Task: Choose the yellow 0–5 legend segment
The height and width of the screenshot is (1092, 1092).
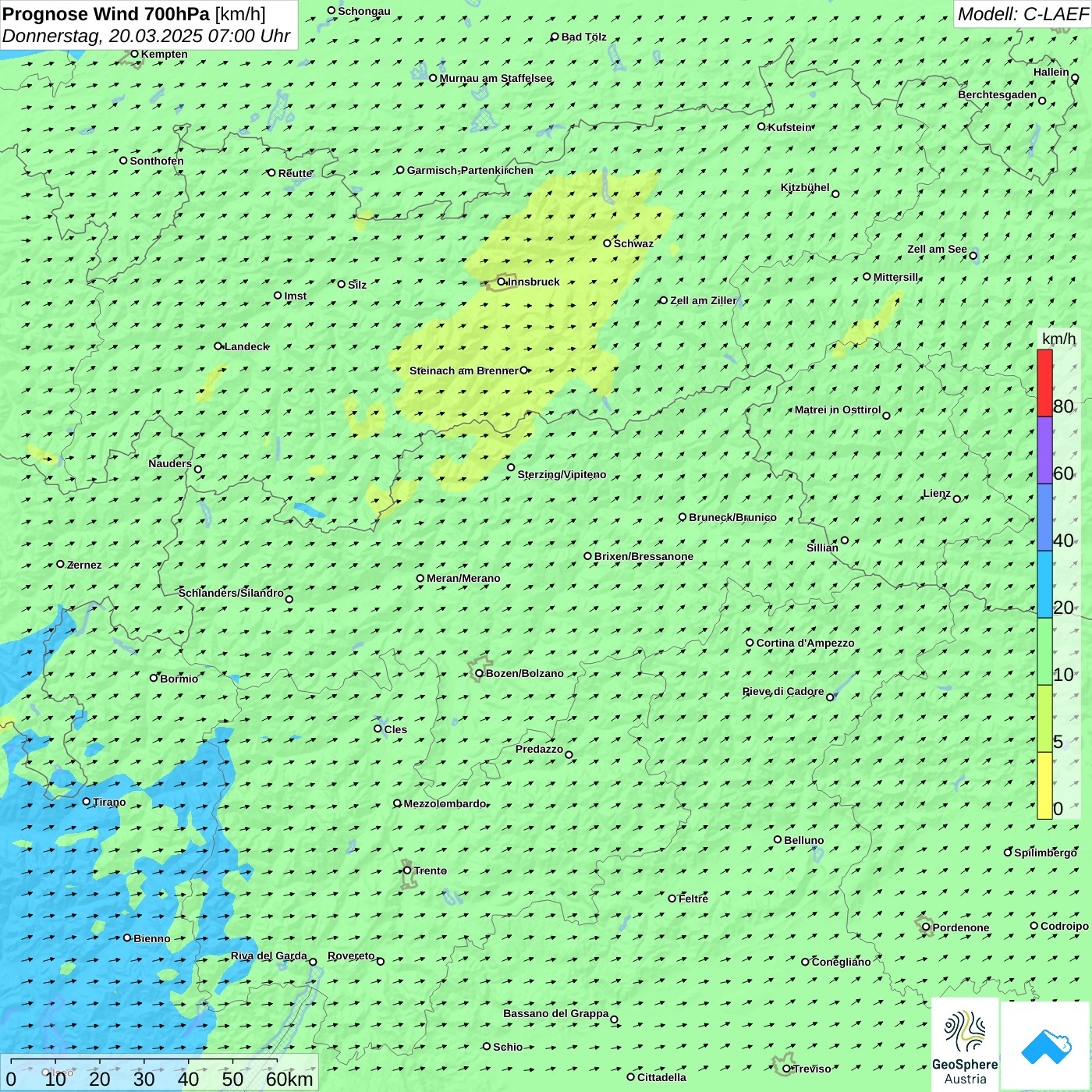Action: pos(1044,785)
